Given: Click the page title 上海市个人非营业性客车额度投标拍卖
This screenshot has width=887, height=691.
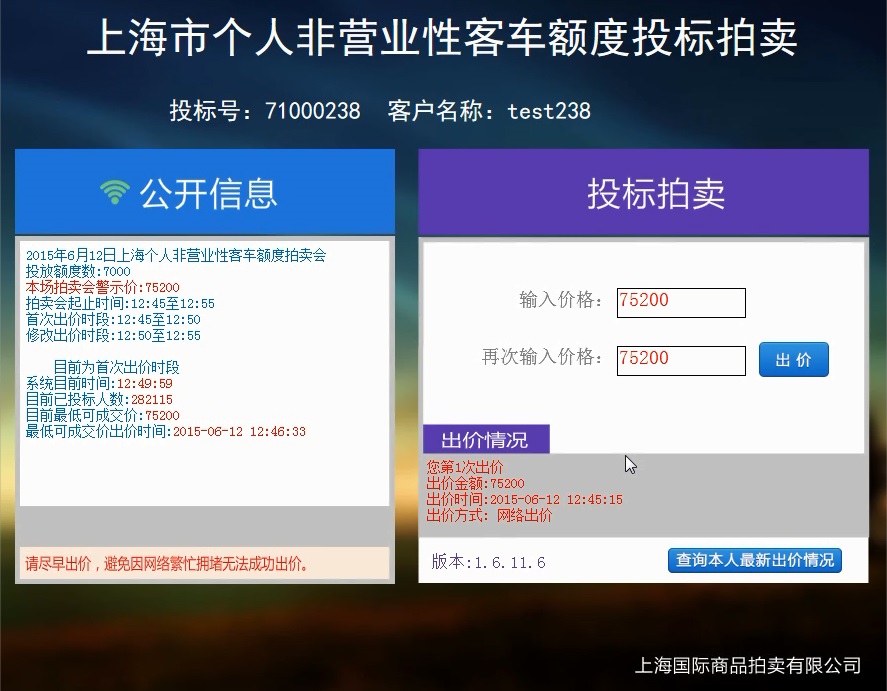Looking at the screenshot, I should pyautogui.click(x=442, y=37).
